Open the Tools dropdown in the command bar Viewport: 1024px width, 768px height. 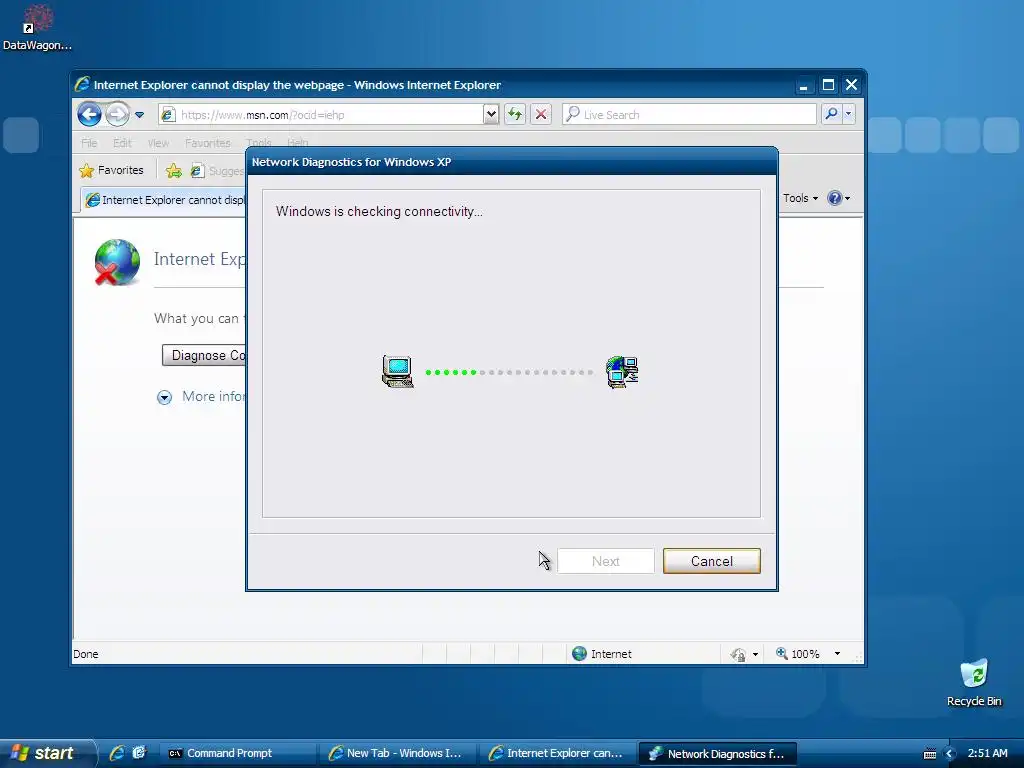tap(800, 198)
